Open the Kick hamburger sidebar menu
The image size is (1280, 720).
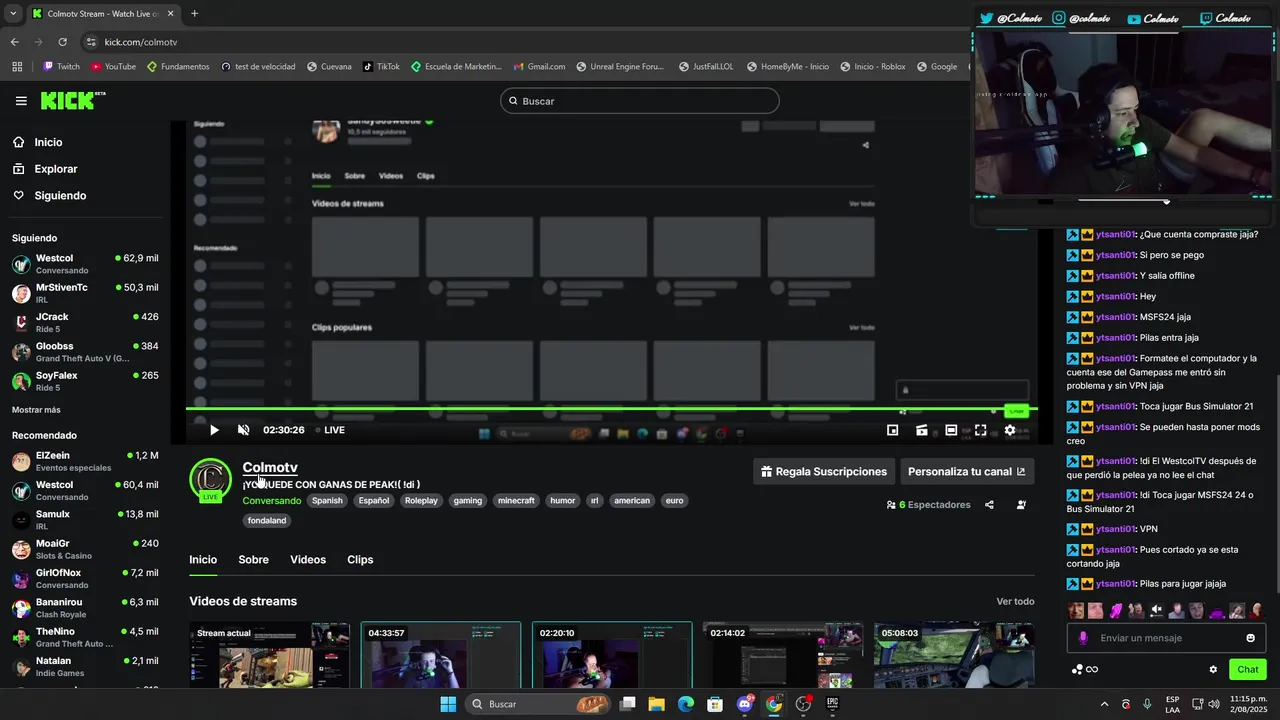(21, 101)
